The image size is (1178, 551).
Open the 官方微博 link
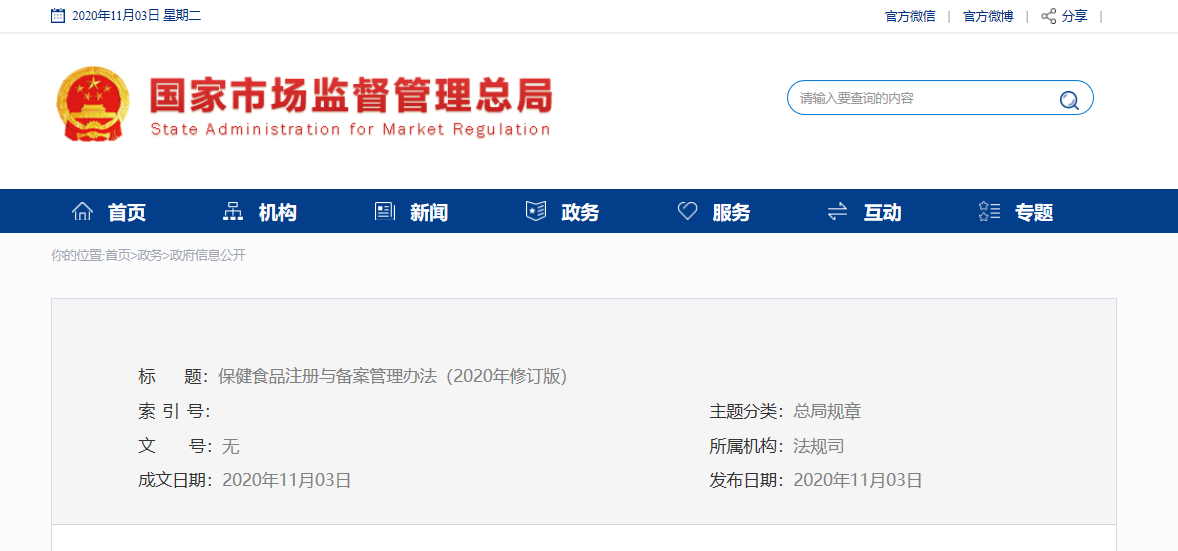pos(988,17)
